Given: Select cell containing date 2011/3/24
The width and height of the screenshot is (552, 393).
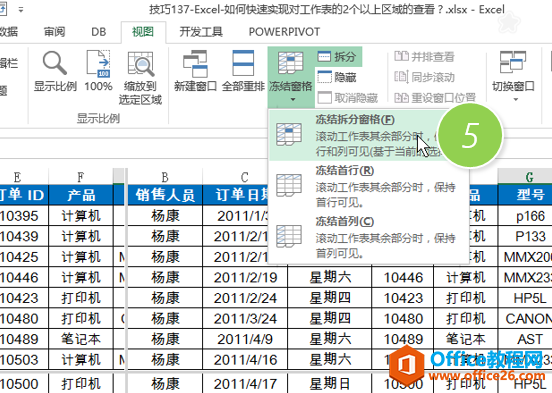Looking at the screenshot, I should pos(245,318).
